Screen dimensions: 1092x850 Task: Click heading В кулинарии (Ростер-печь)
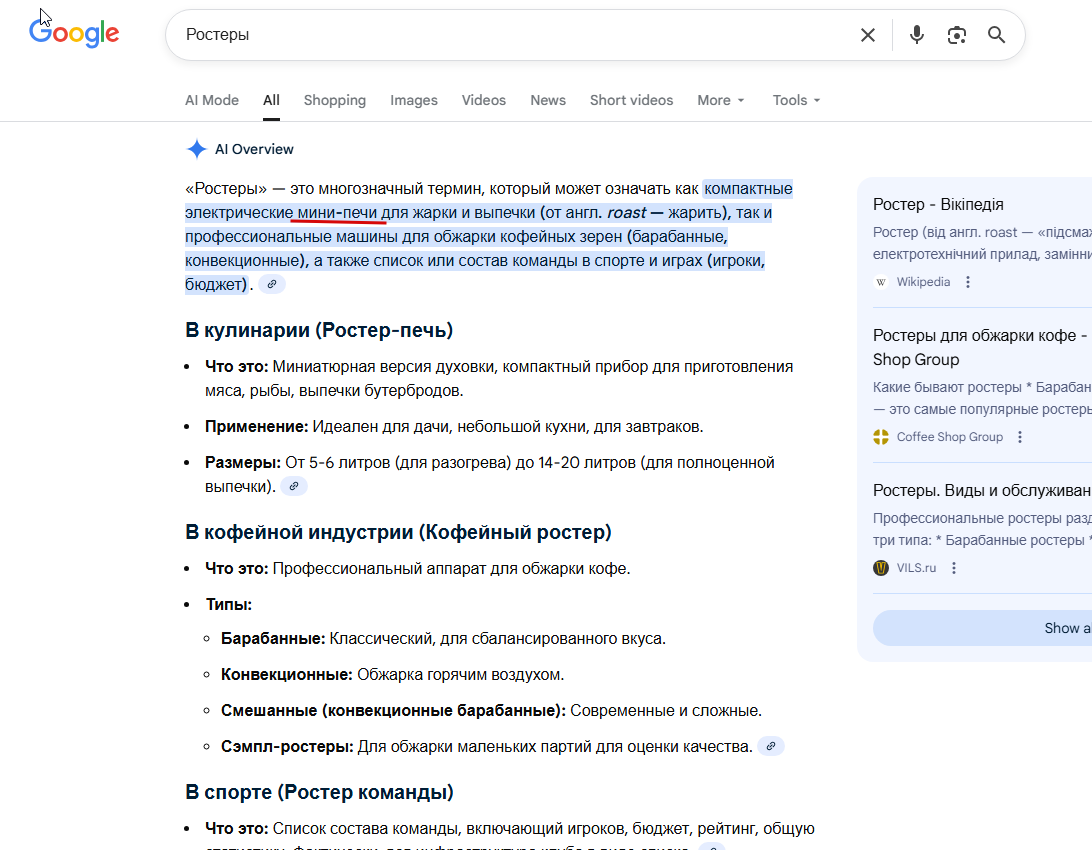[319, 330]
